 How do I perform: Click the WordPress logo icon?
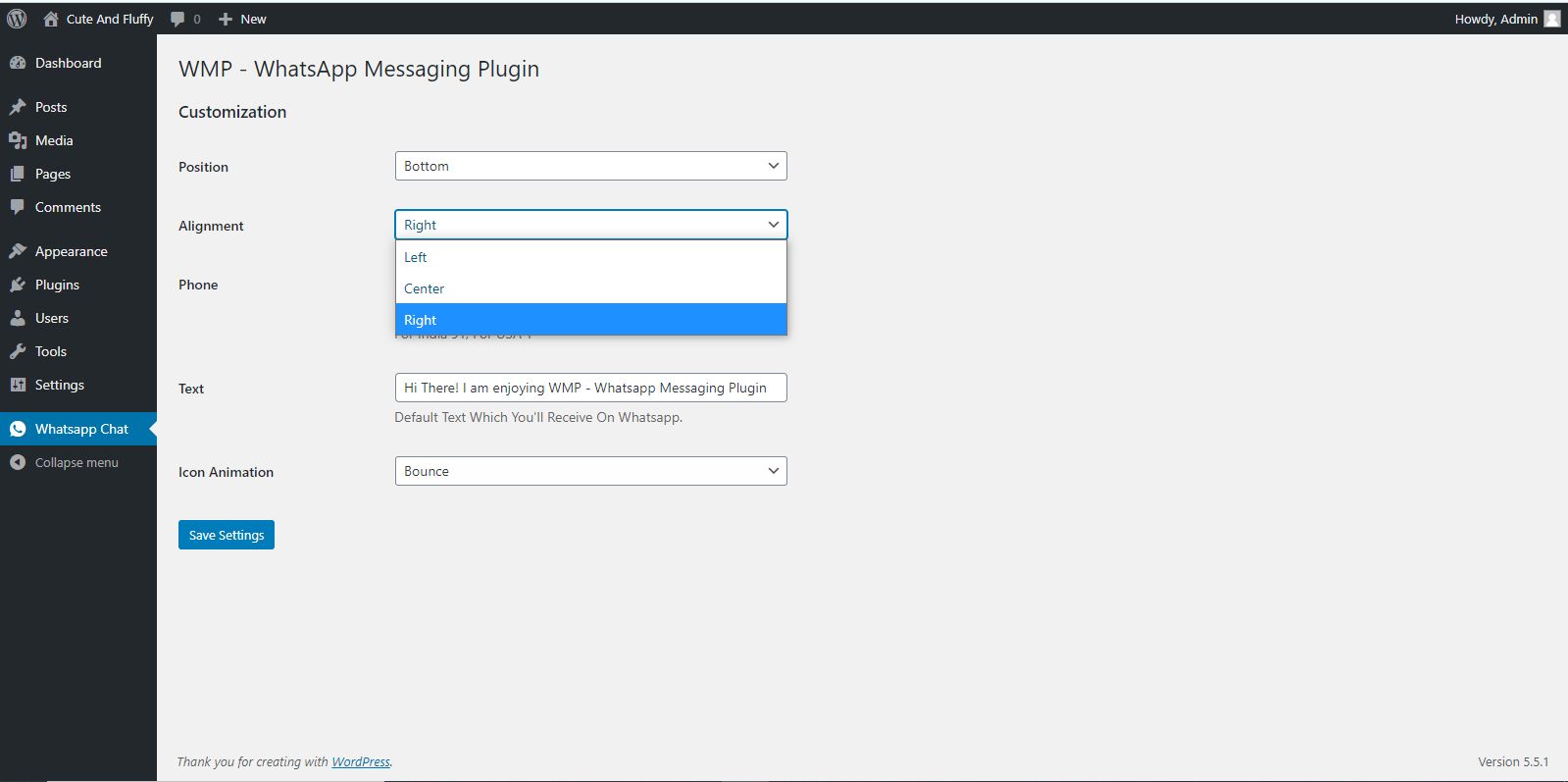pos(17,19)
